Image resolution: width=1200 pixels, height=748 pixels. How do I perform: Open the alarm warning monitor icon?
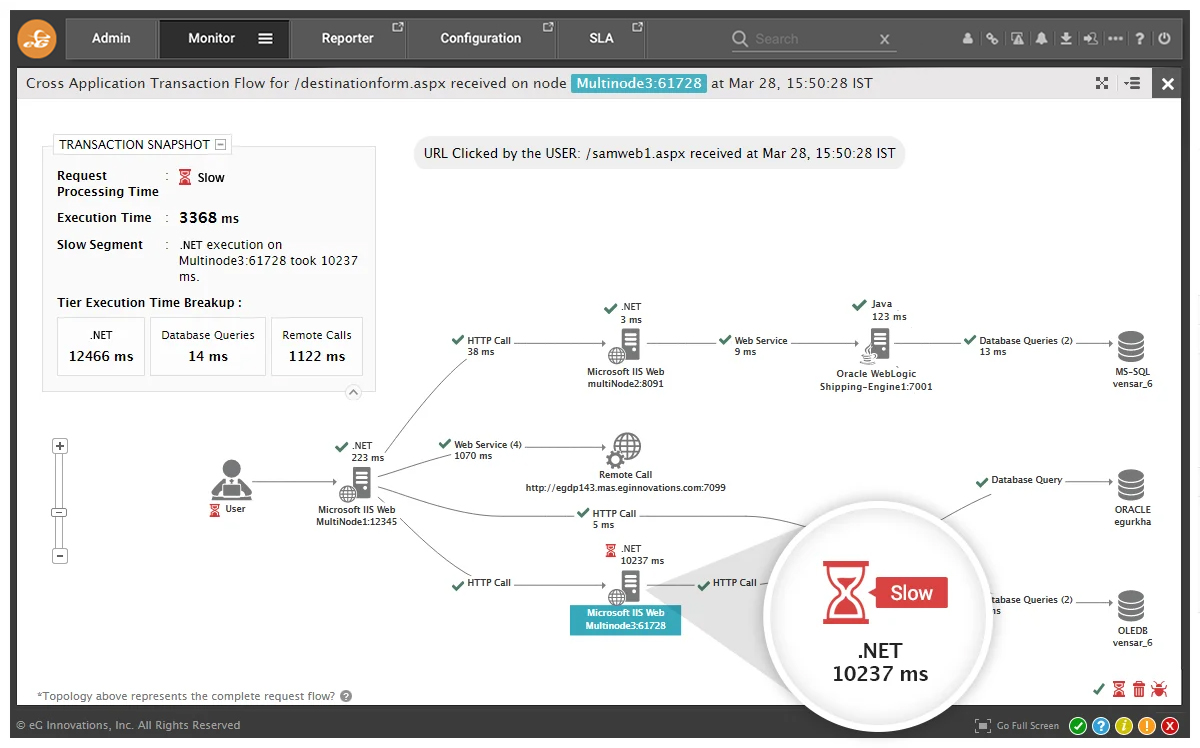(x=1017, y=39)
